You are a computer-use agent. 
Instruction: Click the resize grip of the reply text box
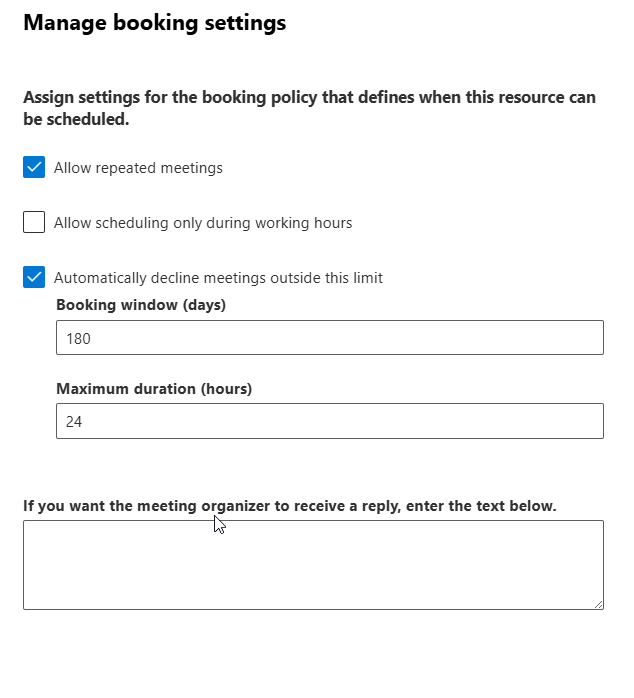pos(598,604)
